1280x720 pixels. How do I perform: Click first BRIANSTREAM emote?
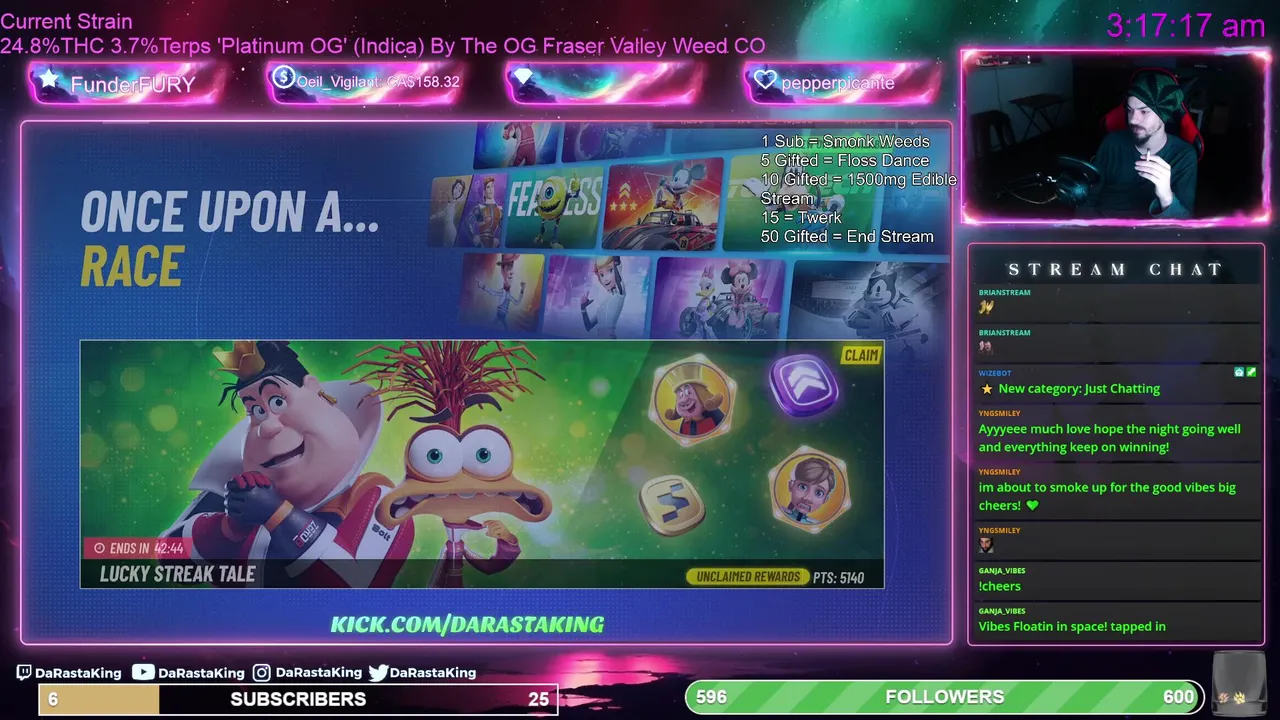[x=986, y=307]
